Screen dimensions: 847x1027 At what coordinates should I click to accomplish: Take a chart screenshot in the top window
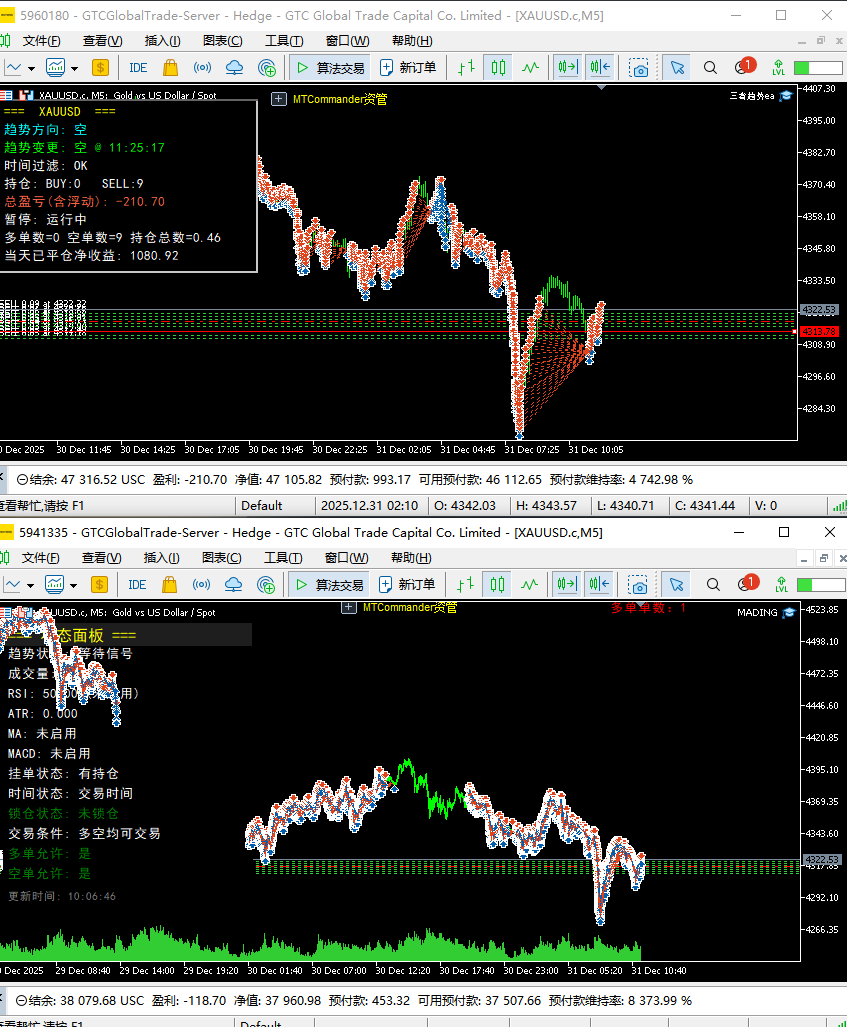(x=638, y=67)
